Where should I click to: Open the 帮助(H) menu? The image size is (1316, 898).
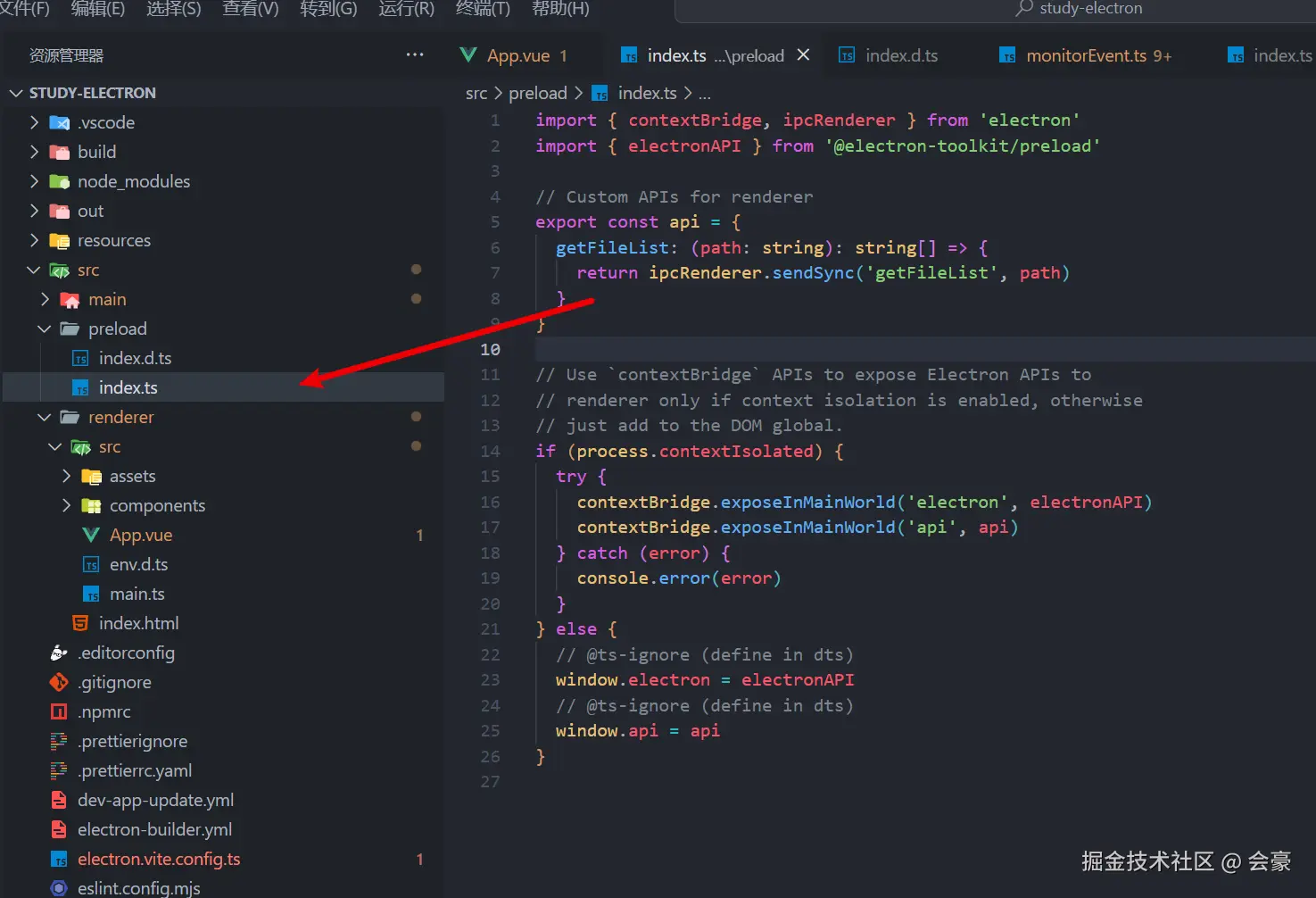[560, 9]
